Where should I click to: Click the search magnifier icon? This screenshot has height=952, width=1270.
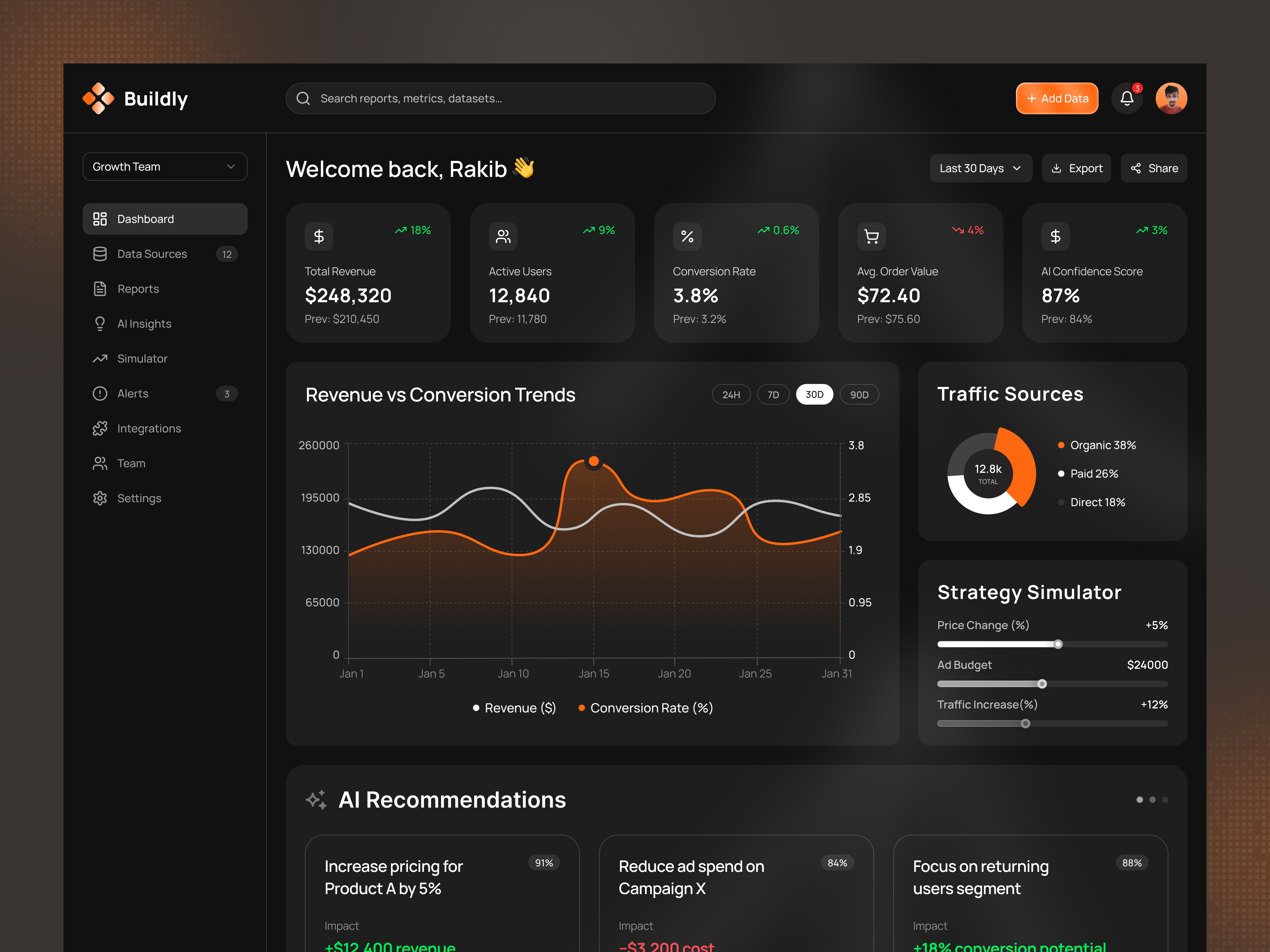point(303,98)
